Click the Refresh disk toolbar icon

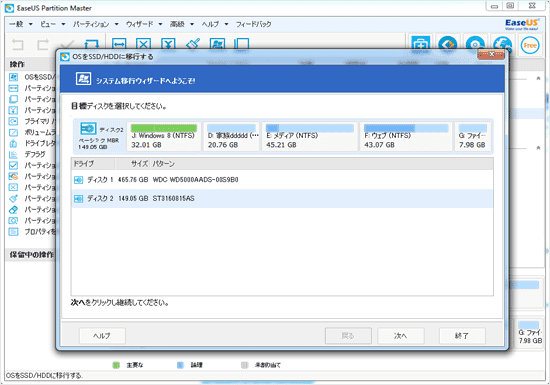(x=92, y=44)
